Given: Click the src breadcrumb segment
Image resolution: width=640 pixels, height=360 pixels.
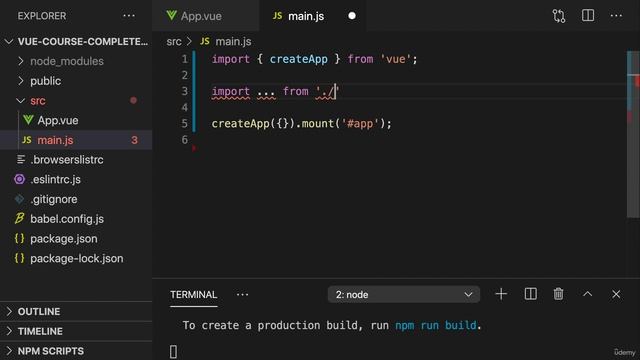Looking at the screenshot, I should [x=174, y=42].
